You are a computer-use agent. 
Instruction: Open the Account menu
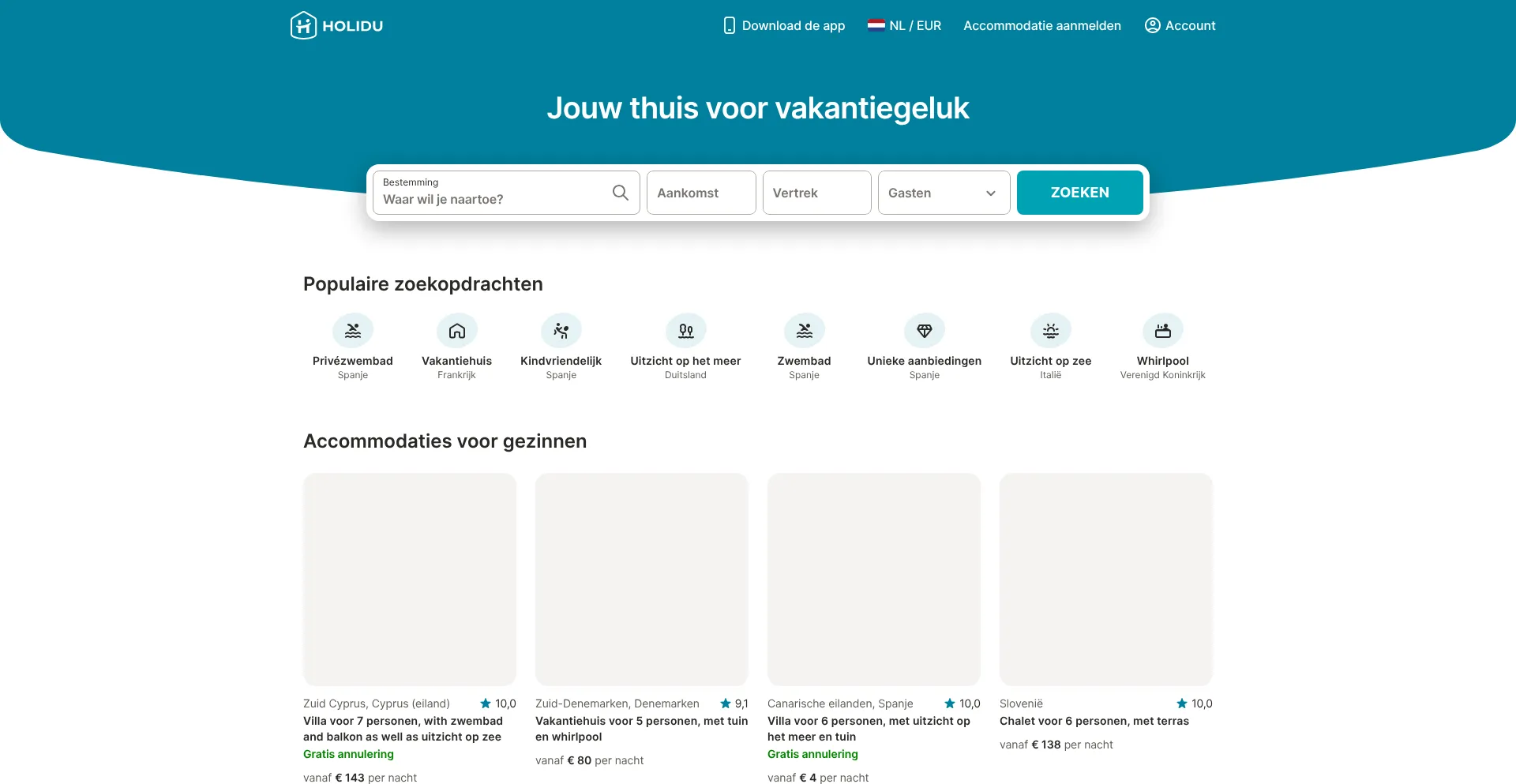(1180, 25)
